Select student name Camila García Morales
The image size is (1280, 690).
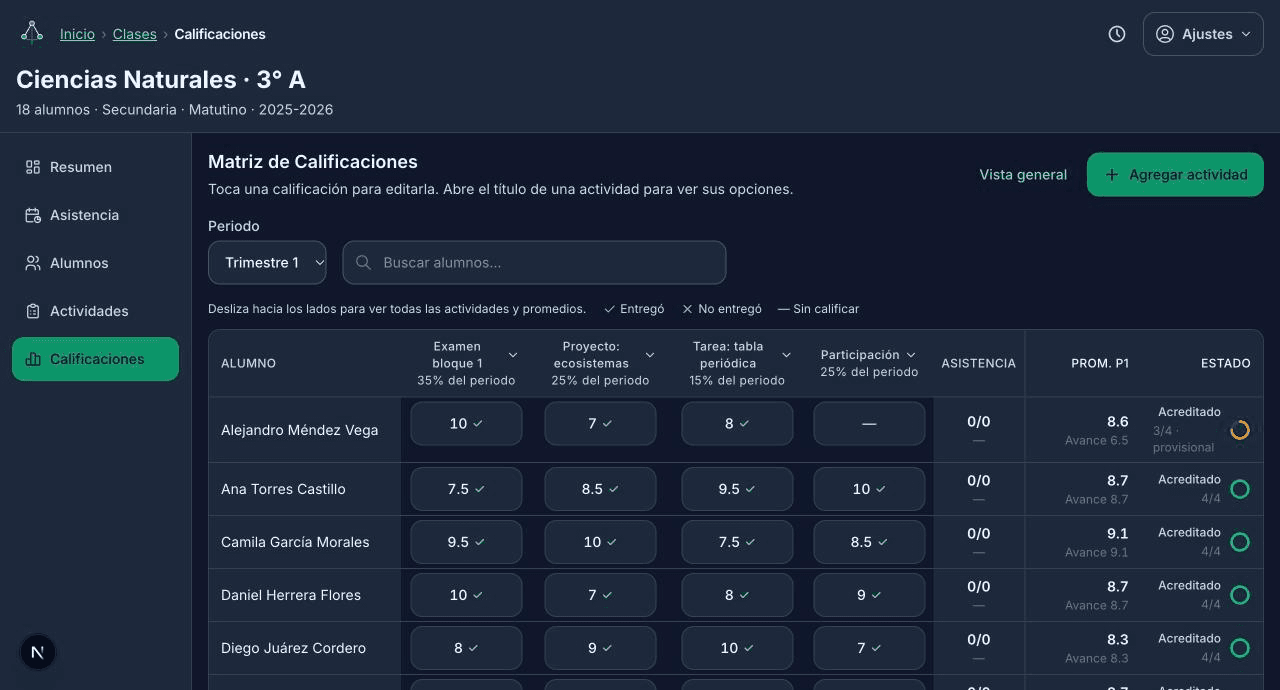click(295, 542)
